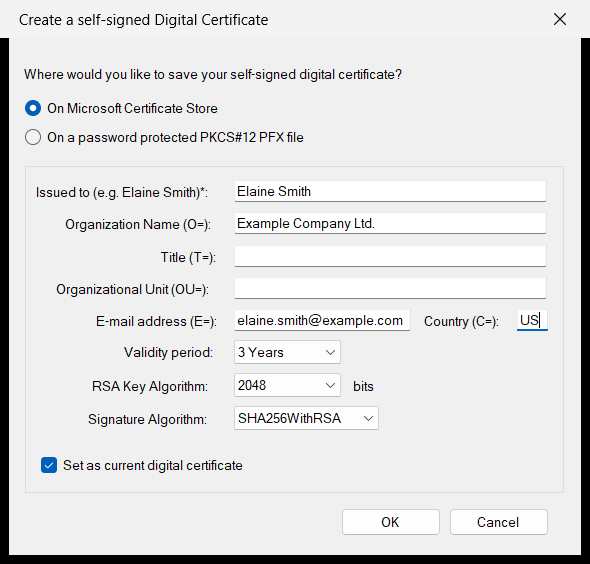Confirm the certificate with OK

pyautogui.click(x=391, y=522)
